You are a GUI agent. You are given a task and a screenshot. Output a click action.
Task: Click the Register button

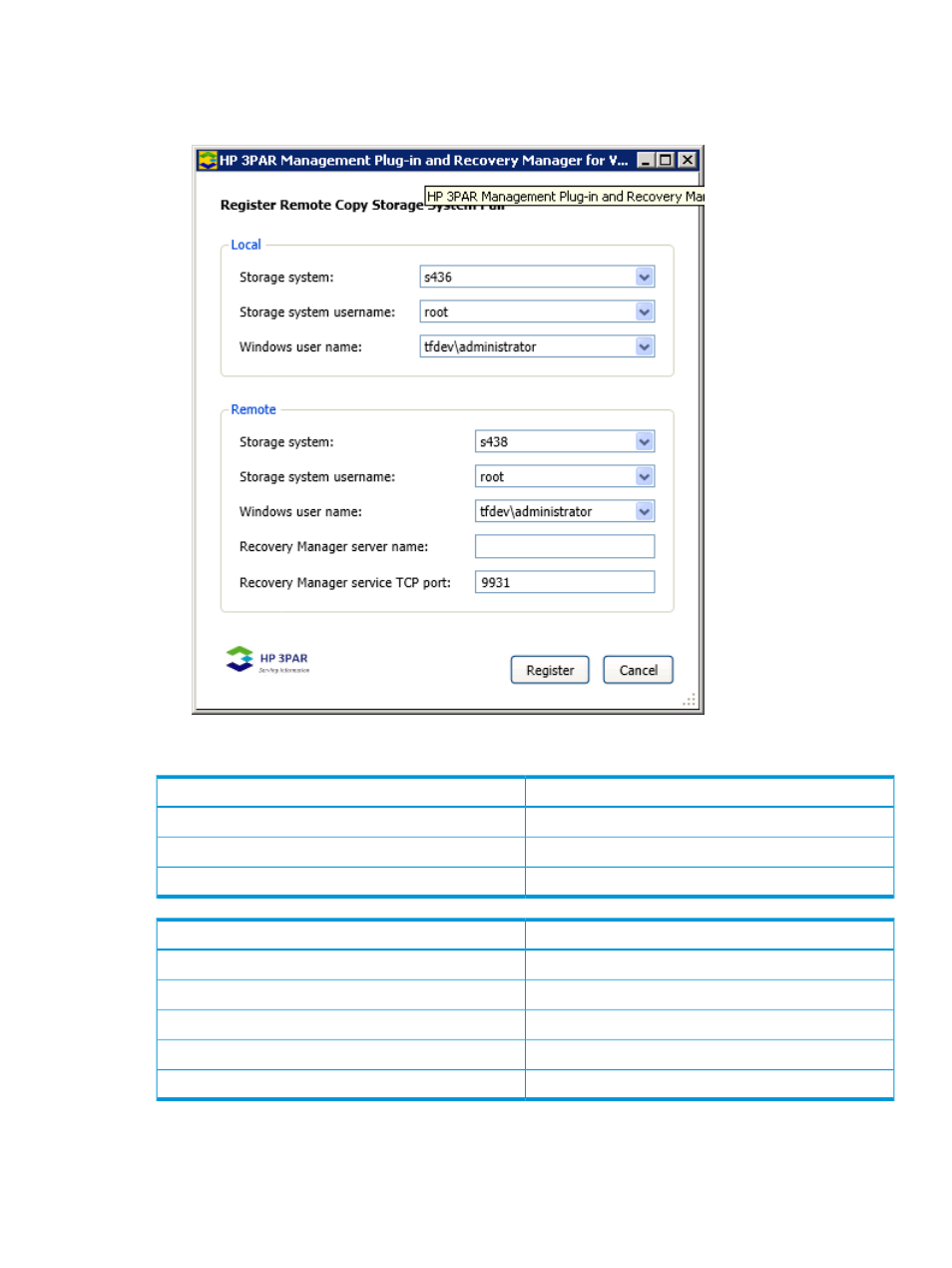[550, 670]
